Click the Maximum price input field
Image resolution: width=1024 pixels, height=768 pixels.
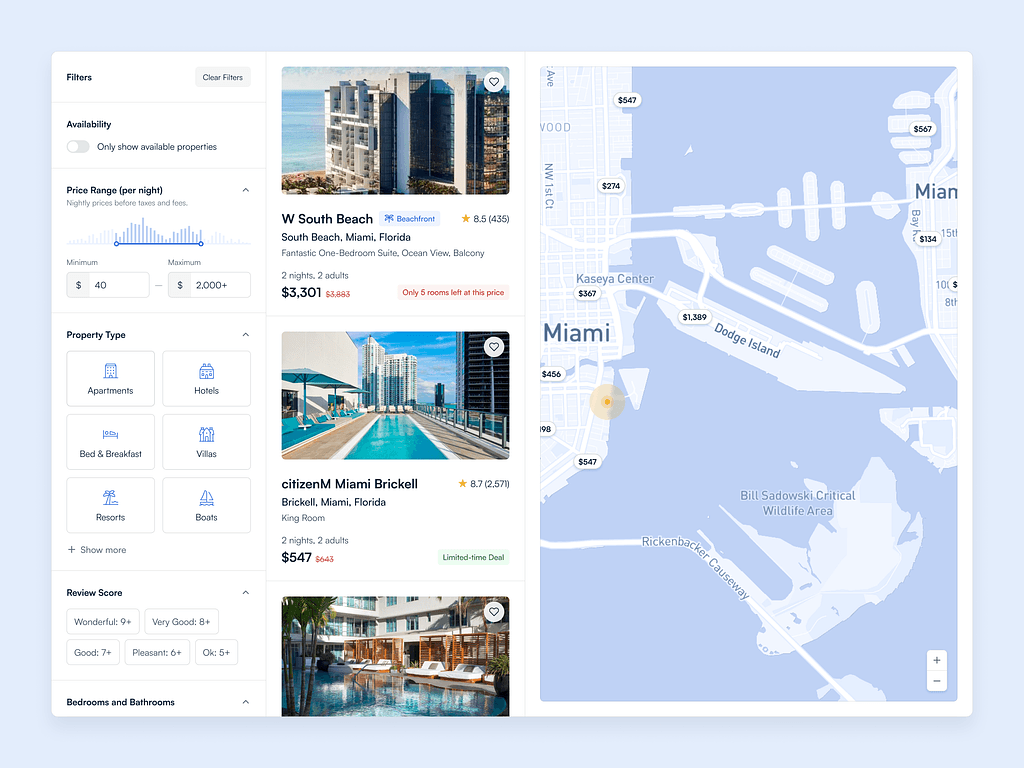[x=209, y=285]
